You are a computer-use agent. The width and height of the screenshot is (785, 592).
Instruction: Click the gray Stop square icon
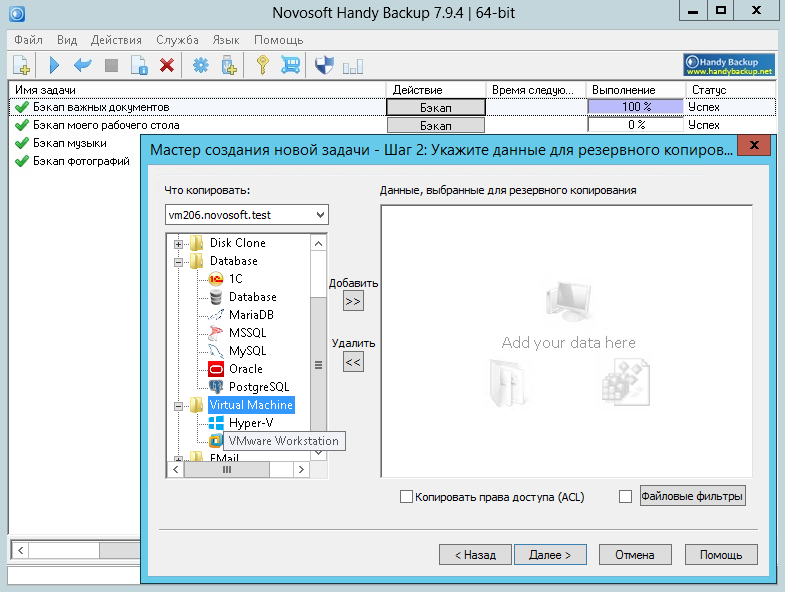pyautogui.click(x=111, y=65)
